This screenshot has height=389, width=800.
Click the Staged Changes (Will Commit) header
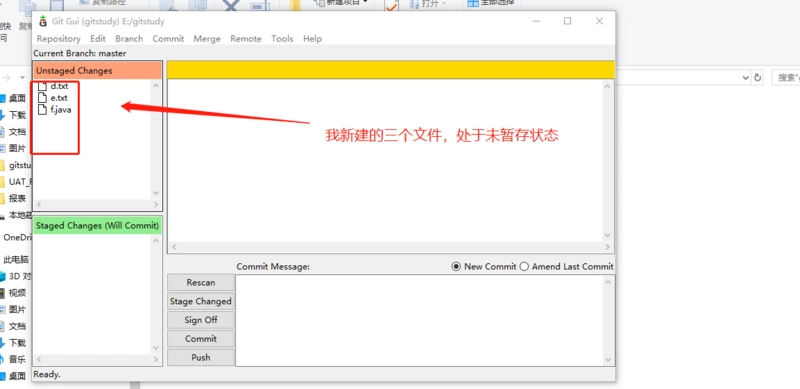tap(97, 226)
